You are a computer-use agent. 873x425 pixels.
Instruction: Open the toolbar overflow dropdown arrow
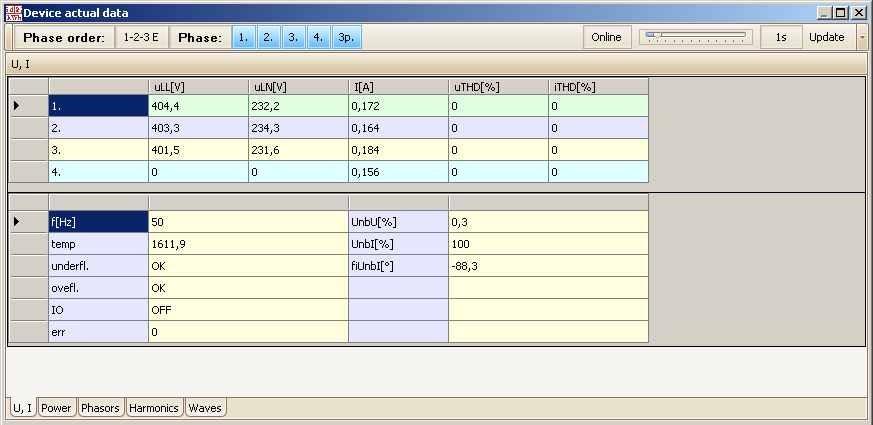pyautogui.click(x=862, y=37)
